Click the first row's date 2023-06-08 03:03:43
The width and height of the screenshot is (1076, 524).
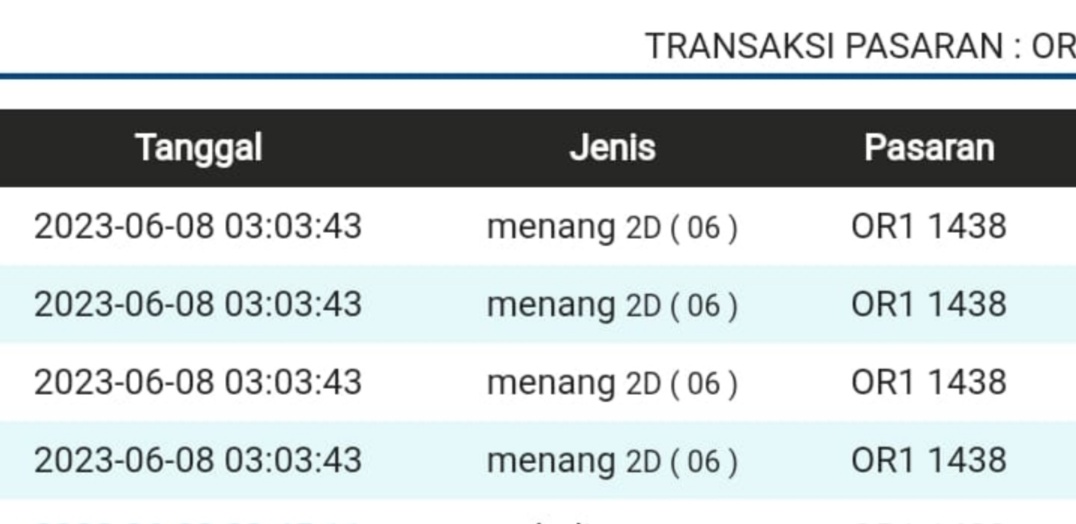[x=198, y=227]
